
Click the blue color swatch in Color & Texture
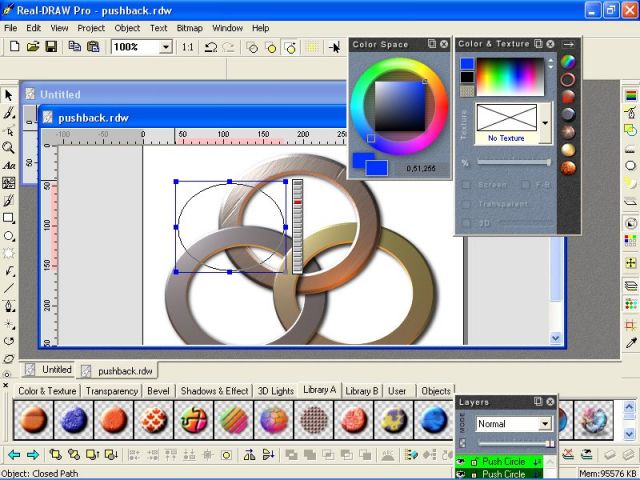tap(467, 64)
